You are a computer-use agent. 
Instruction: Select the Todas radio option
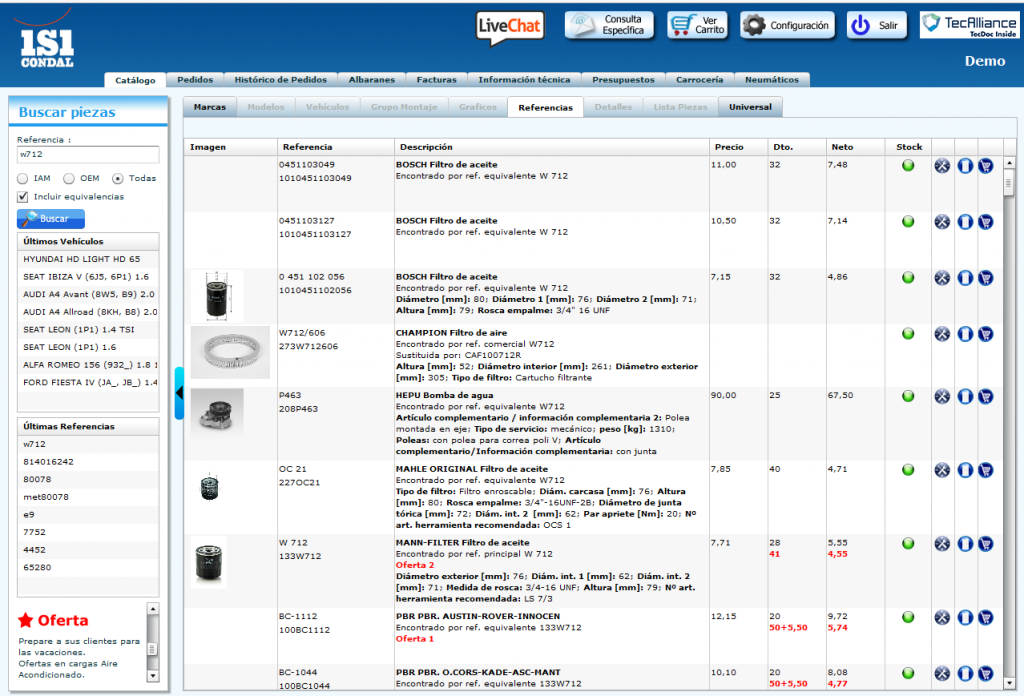coord(118,179)
